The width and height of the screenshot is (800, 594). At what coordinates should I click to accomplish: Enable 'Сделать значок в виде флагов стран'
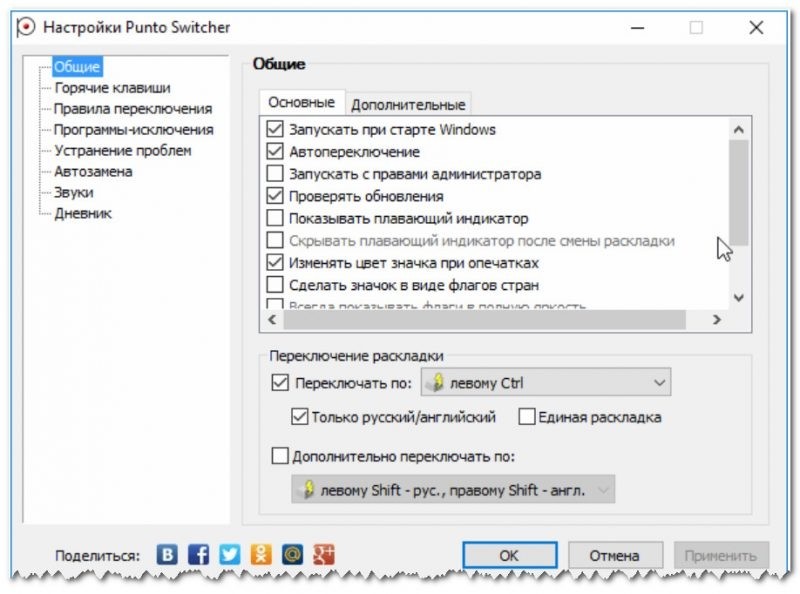(x=275, y=284)
